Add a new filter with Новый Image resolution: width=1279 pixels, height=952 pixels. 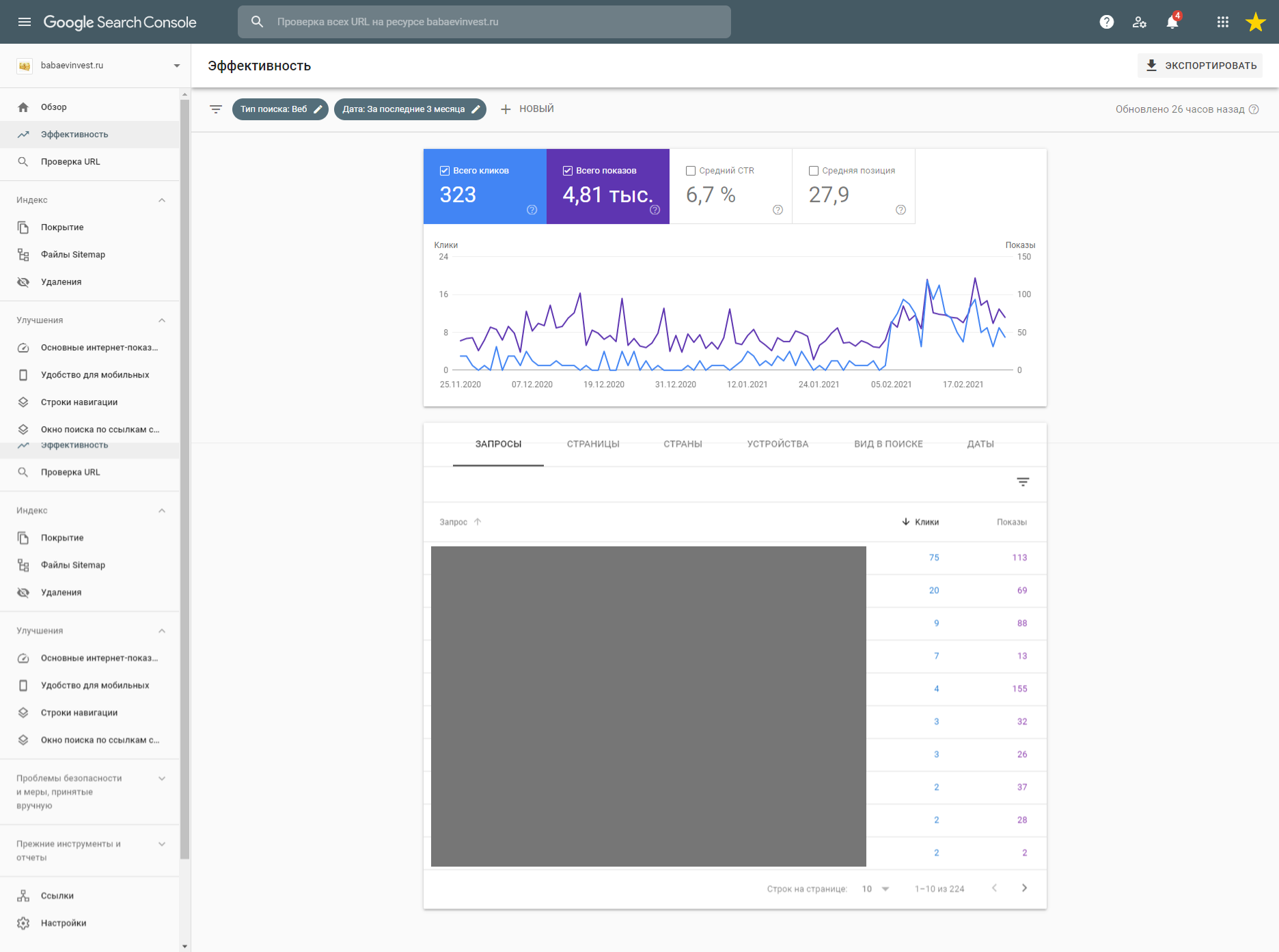click(527, 109)
